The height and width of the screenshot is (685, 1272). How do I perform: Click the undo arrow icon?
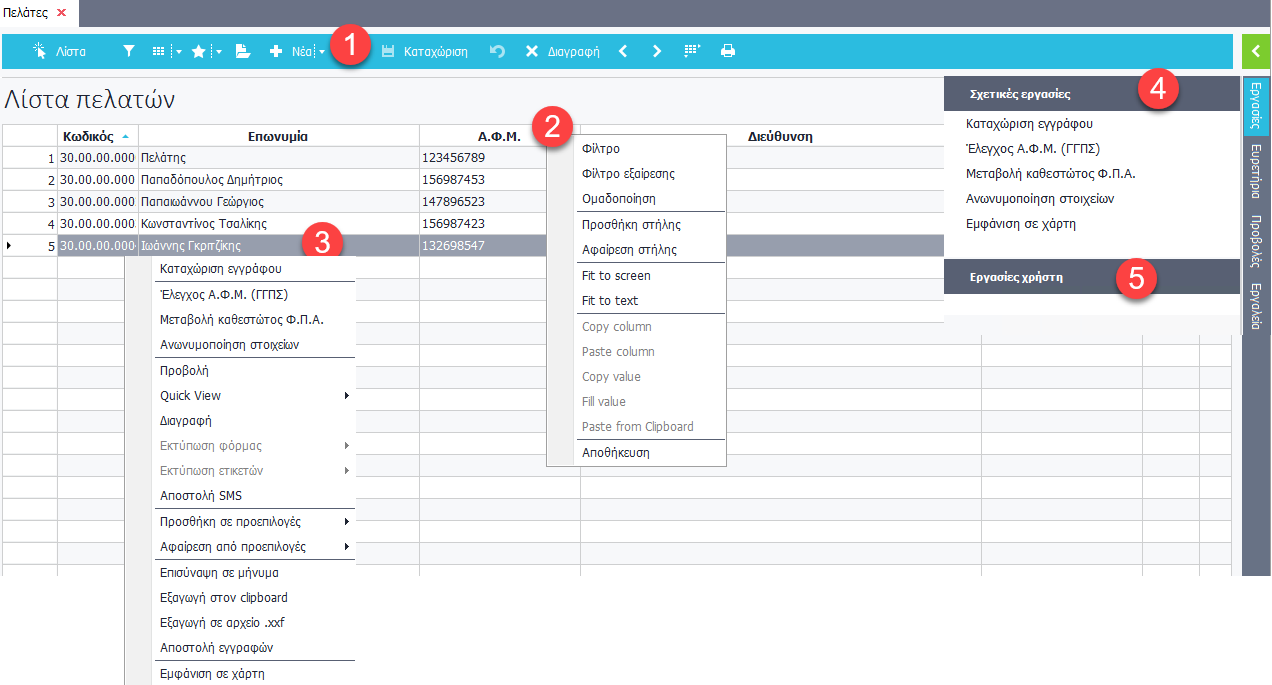pyautogui.click(x=497, y=51)
